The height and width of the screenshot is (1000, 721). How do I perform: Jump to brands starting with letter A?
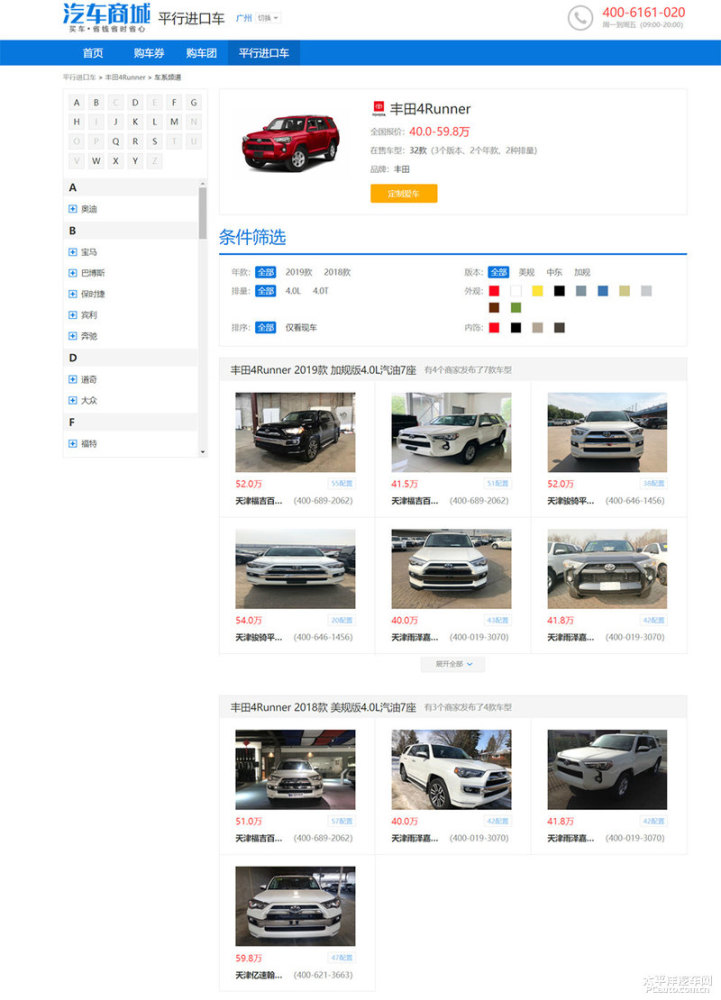click(76, 102)
